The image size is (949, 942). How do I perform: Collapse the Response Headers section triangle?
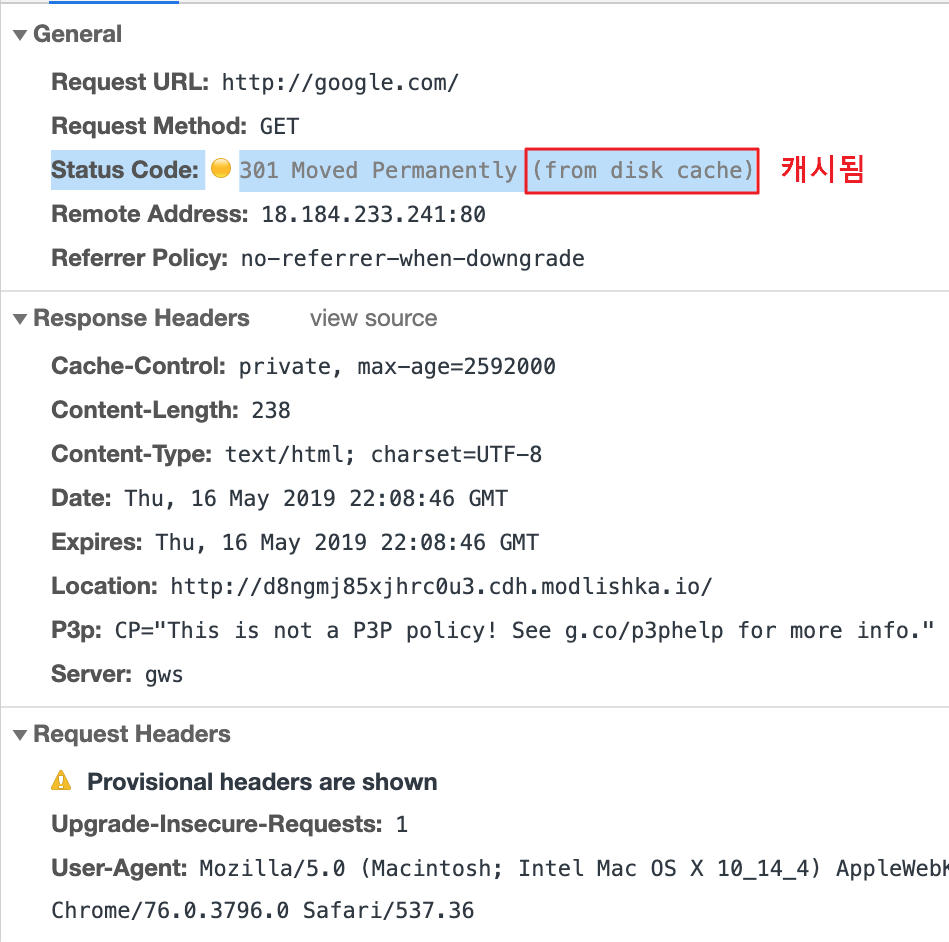(20, 319)
